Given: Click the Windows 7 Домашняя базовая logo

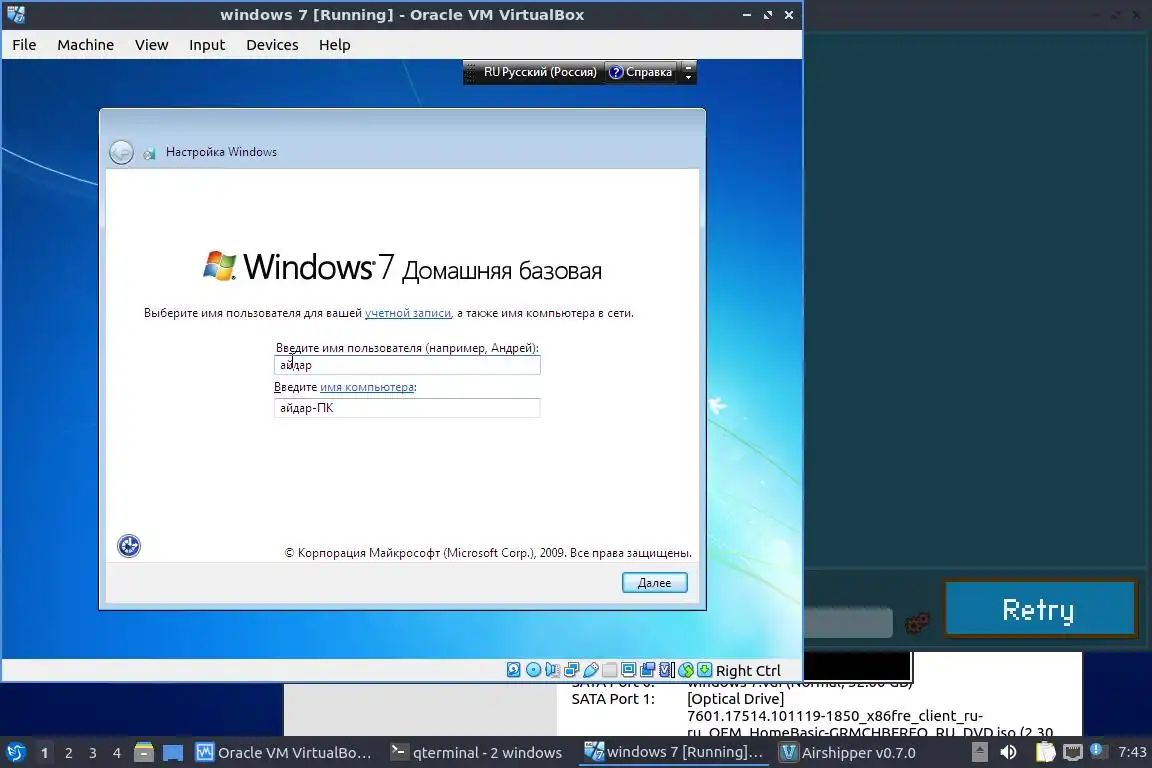Looking at the screenshot, I should coord(402,267).
